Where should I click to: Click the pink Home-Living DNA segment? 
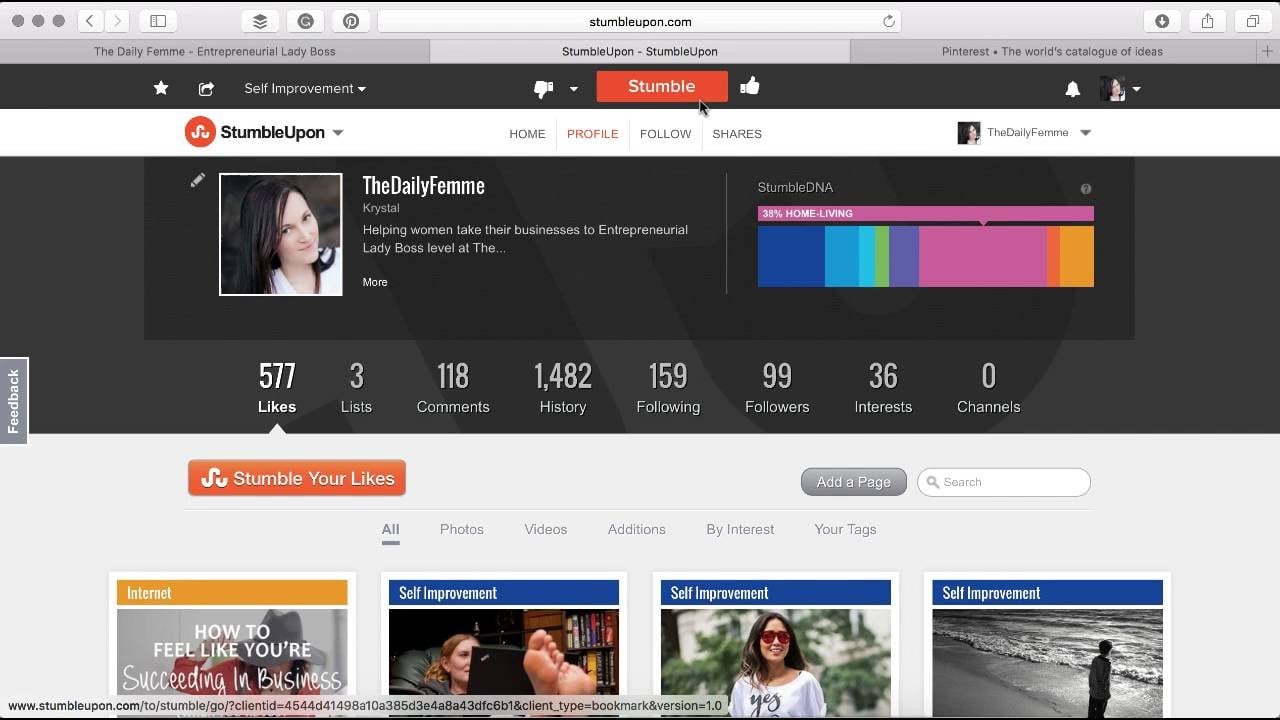(983, 256)
